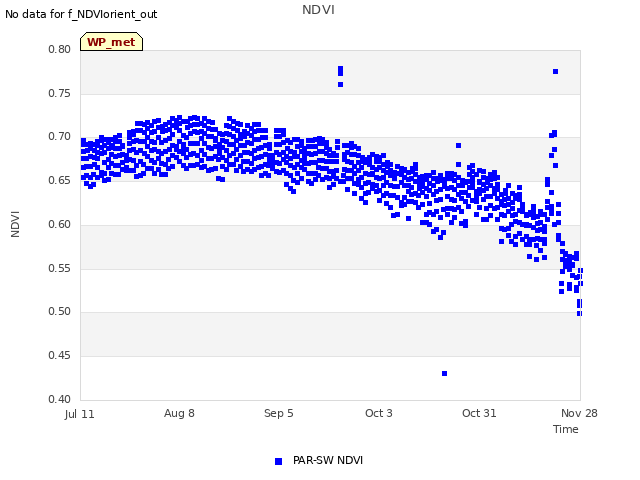Click the Aug 8 x-axis label
Image resolution: width=640 pixels, height=480 pixels.
coord(179,413)
